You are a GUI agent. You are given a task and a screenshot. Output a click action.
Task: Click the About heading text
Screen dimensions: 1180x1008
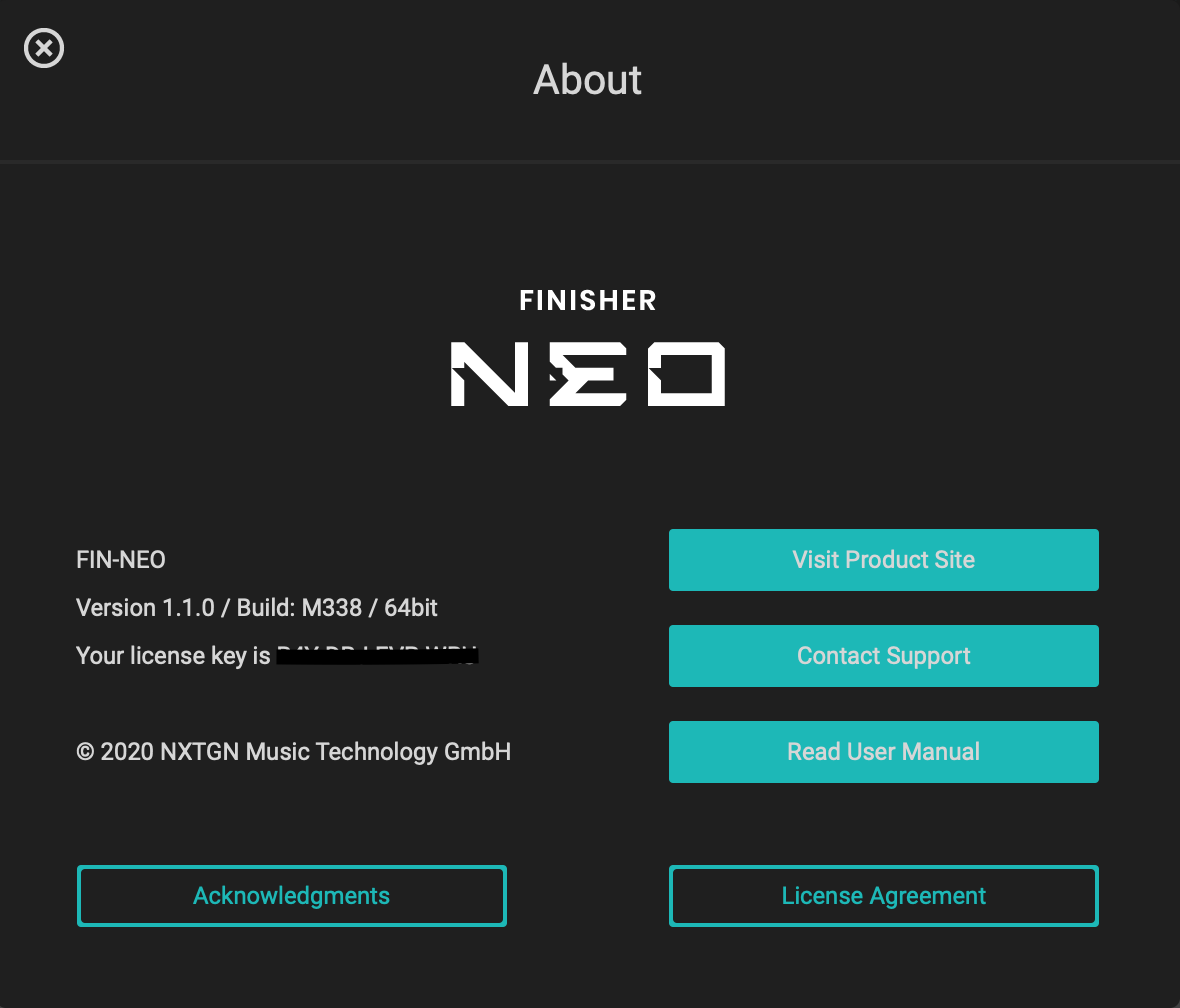[x=587, y=80]
